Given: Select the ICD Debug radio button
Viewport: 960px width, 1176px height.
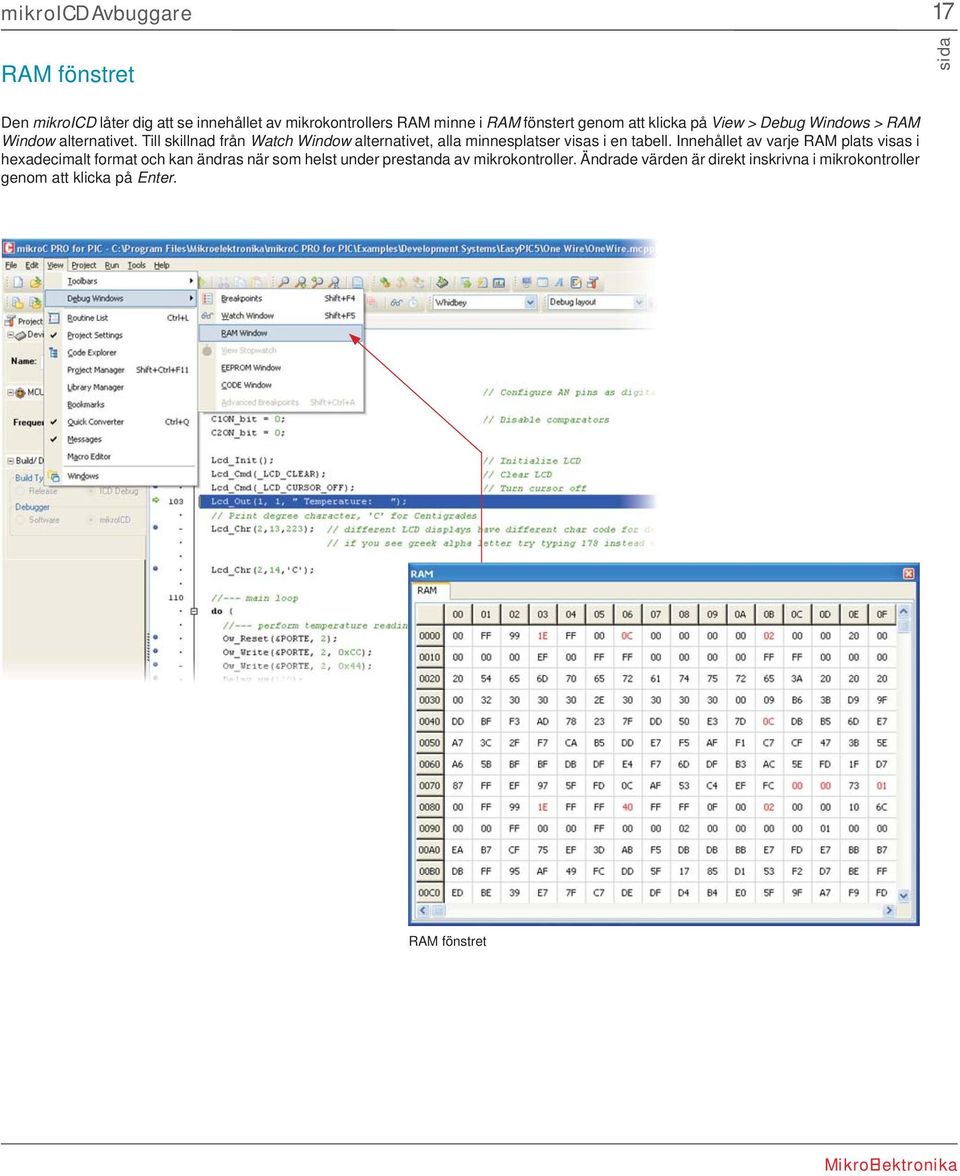Looking at the screenshot, I should (91, 491).
